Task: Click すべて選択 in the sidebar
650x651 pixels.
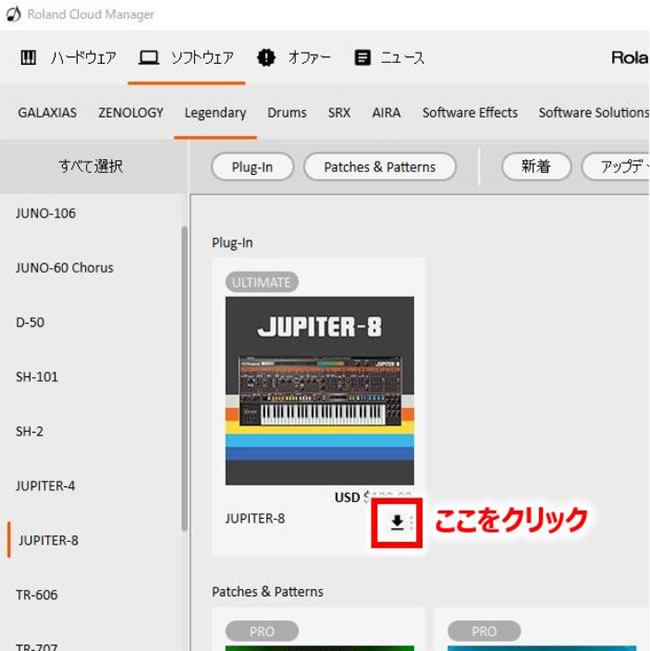Action: [90, 166]
